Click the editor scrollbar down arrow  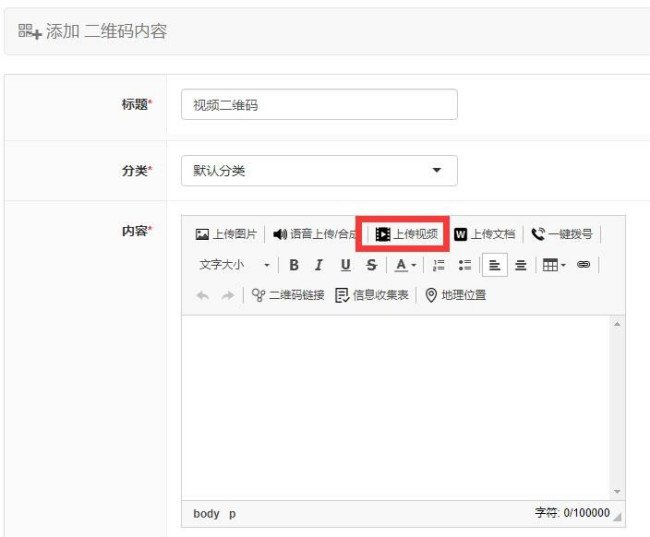click(617, 491)
